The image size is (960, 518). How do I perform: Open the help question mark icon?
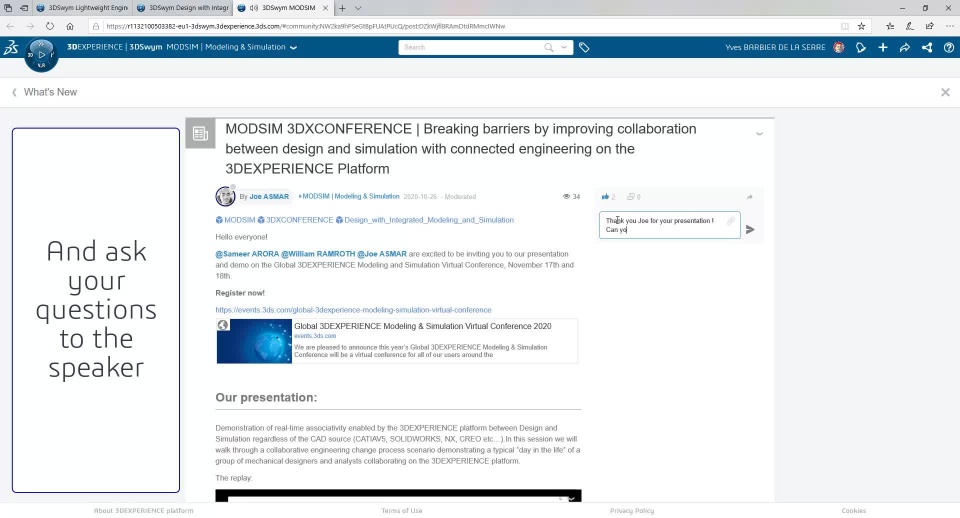pyautogui.click(x=949, y=47)
